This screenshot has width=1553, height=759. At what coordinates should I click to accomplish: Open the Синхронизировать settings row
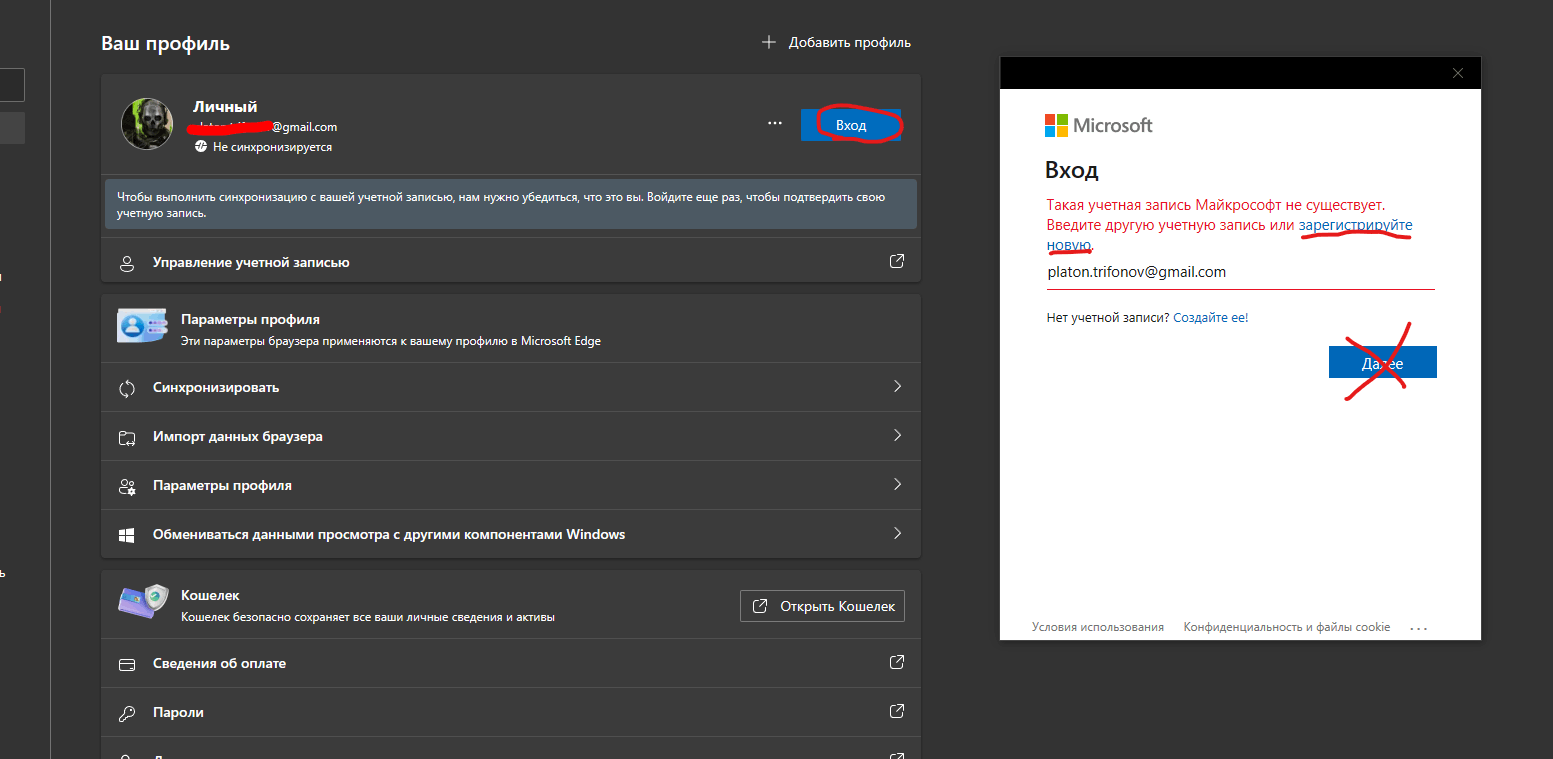[x=511, y=387]
